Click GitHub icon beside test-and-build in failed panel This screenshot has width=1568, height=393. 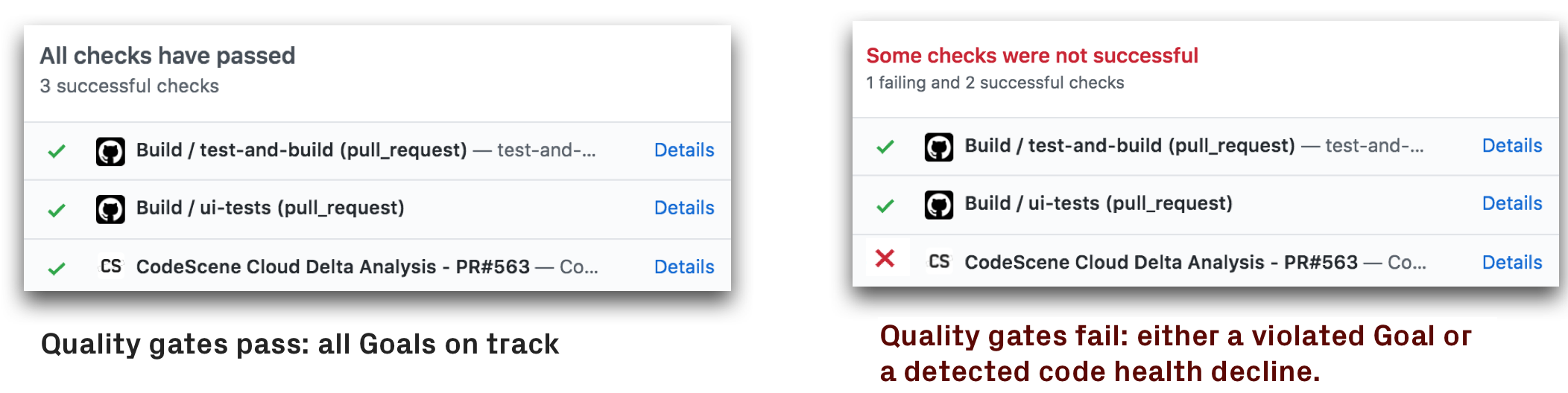click(x=939, y=147)
